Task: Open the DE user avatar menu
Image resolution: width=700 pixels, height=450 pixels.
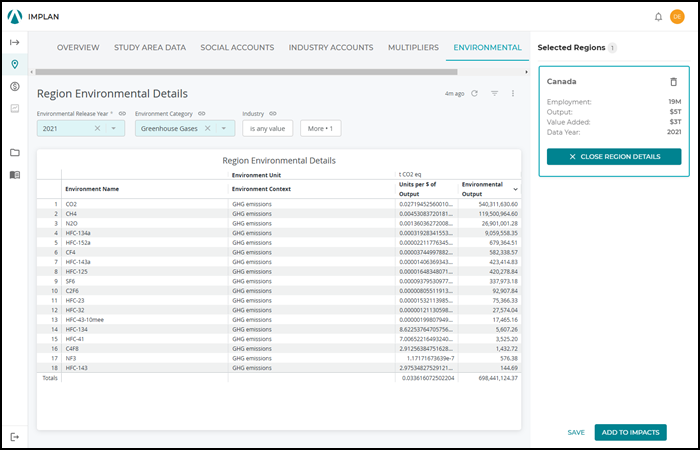Action: pyautogui.click(x=677, y=17)
